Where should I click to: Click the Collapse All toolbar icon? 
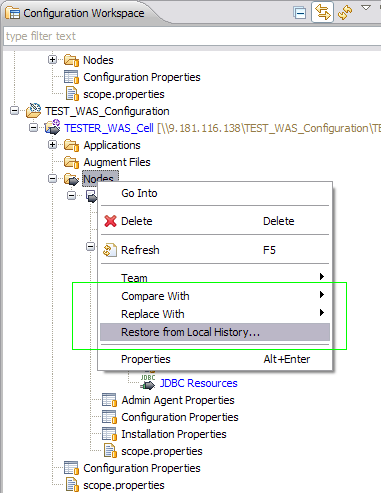(300, 13)
